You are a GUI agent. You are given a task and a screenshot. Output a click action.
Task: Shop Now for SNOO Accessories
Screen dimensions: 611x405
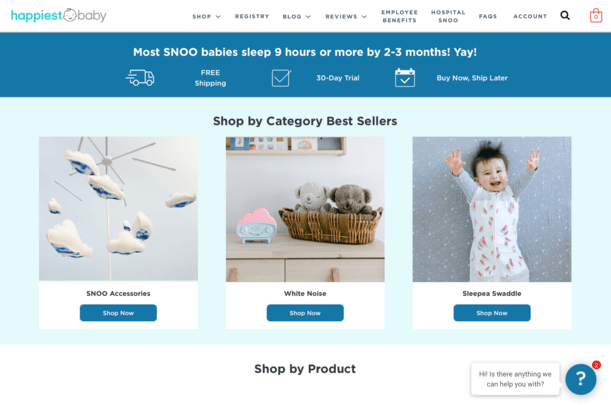(118, 313)
